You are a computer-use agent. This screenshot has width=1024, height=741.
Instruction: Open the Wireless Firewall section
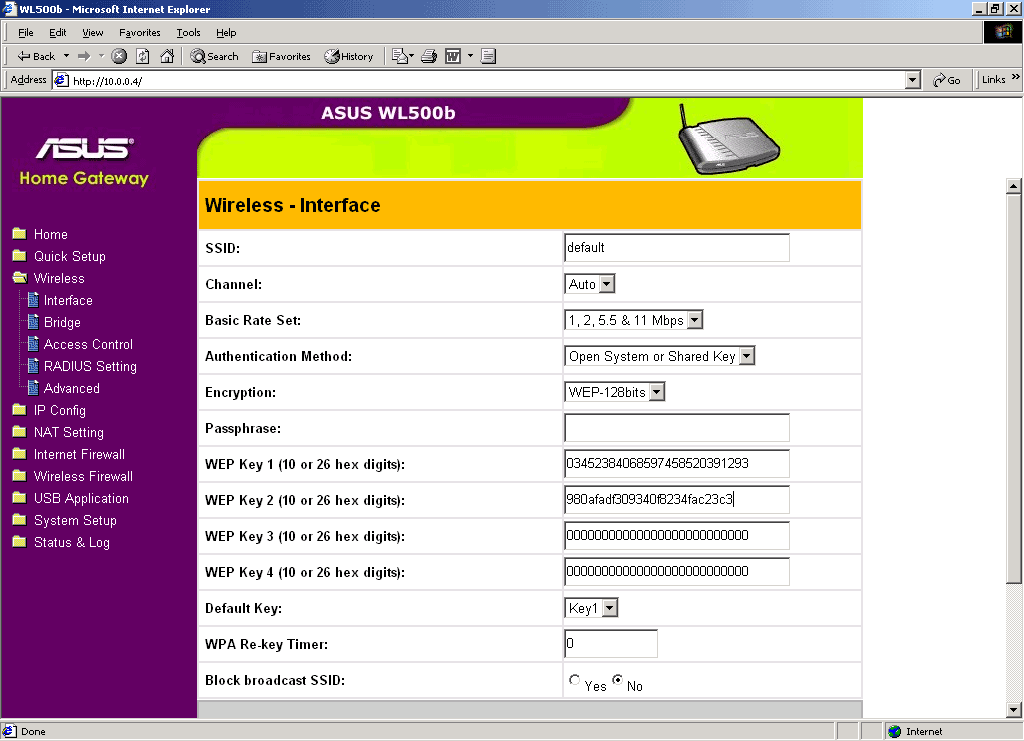pos(83,476)
